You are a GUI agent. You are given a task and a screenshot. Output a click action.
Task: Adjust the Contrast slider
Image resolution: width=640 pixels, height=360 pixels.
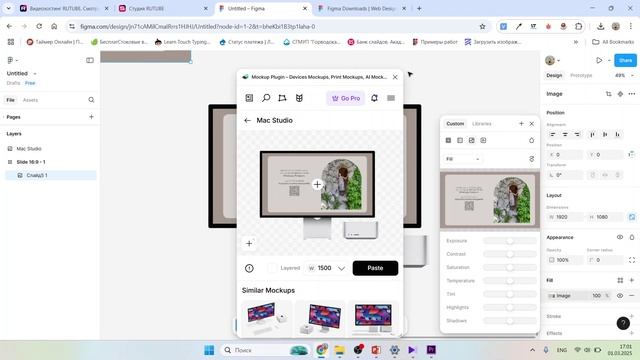click(510, 254)
